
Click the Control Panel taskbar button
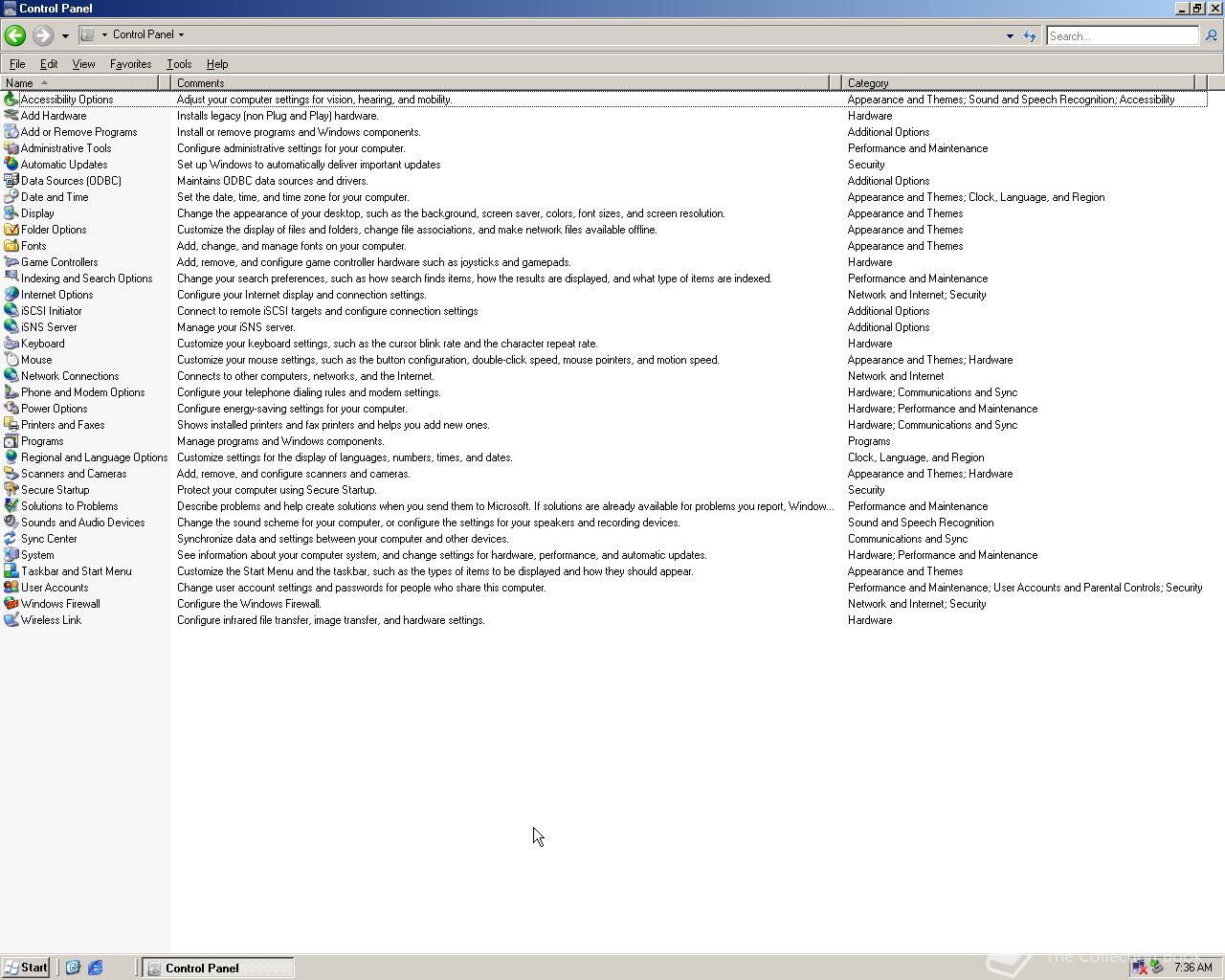click(x=218, y=968)
